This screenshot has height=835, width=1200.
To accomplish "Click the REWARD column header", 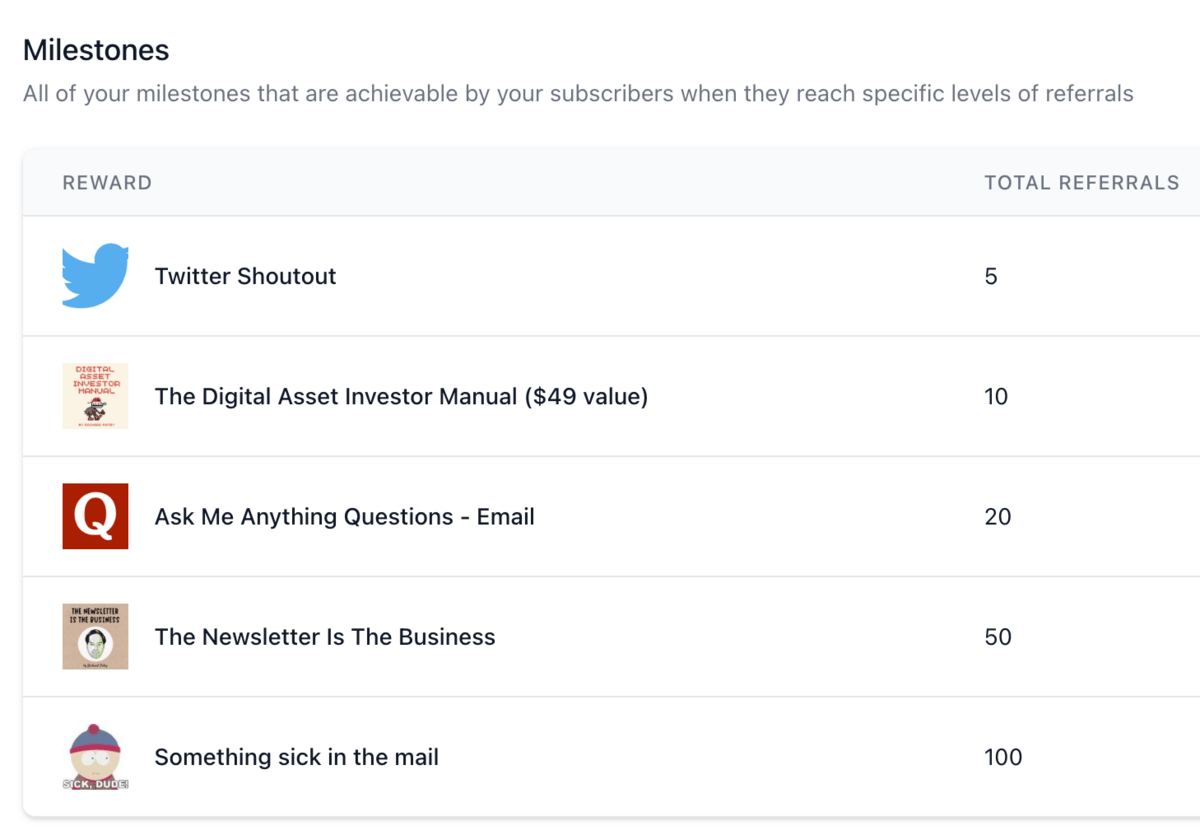I will pyautogui.click(x=107, y=183).
